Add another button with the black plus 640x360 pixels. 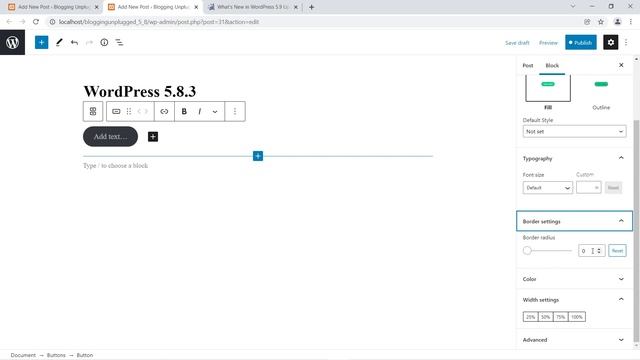click(x=153, y=136)
